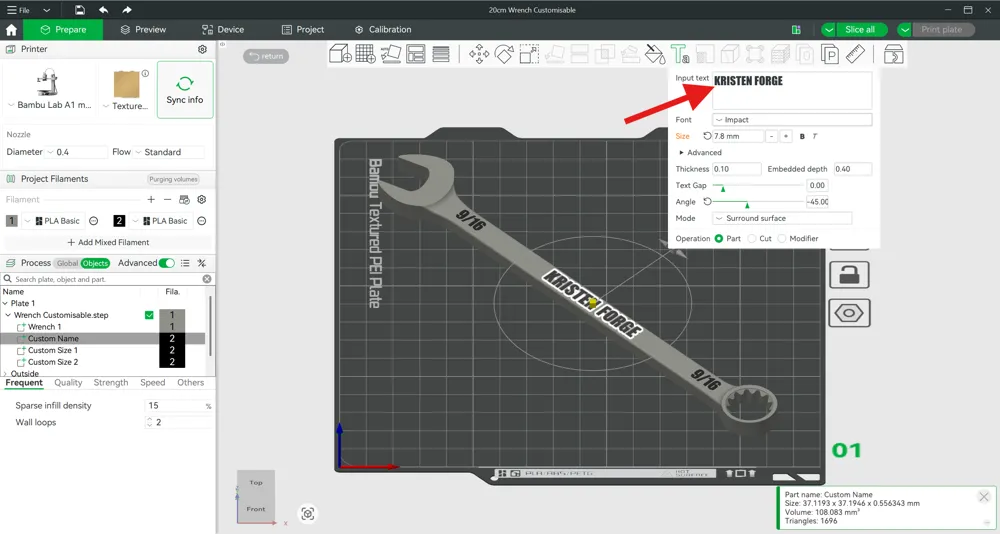
Task: Switch to the Project tab
Action: 303,29
